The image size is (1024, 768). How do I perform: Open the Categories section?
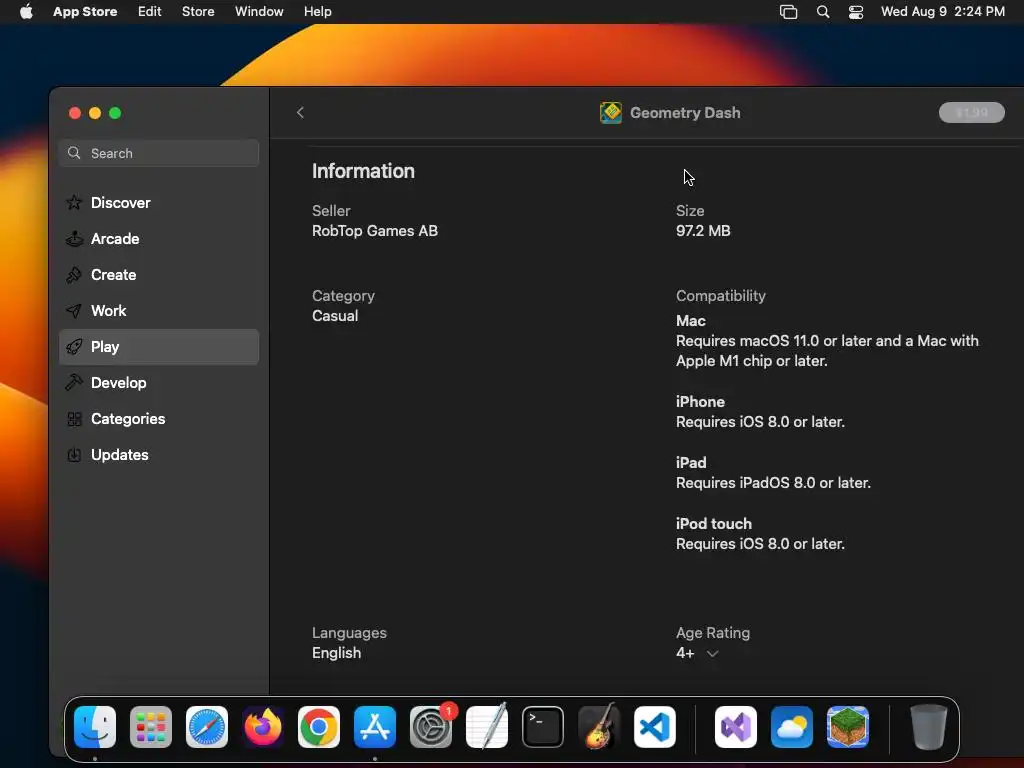[x=159, y=419]
